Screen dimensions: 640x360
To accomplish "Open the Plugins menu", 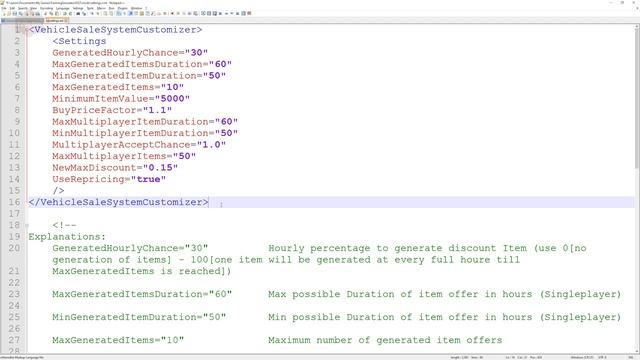I will 122,8.
